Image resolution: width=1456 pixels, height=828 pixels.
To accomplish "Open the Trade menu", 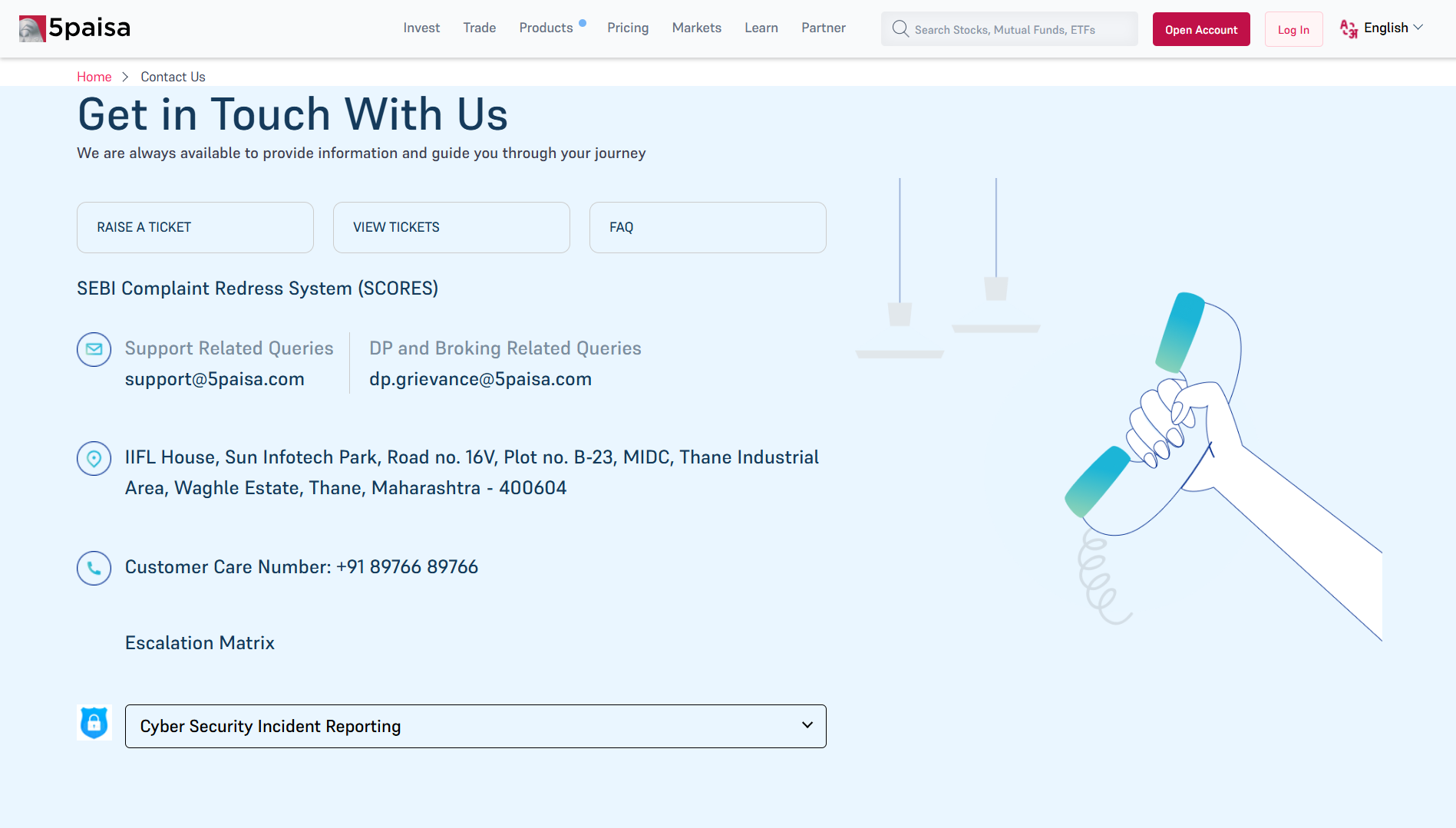I will click(x=479, y=28).
